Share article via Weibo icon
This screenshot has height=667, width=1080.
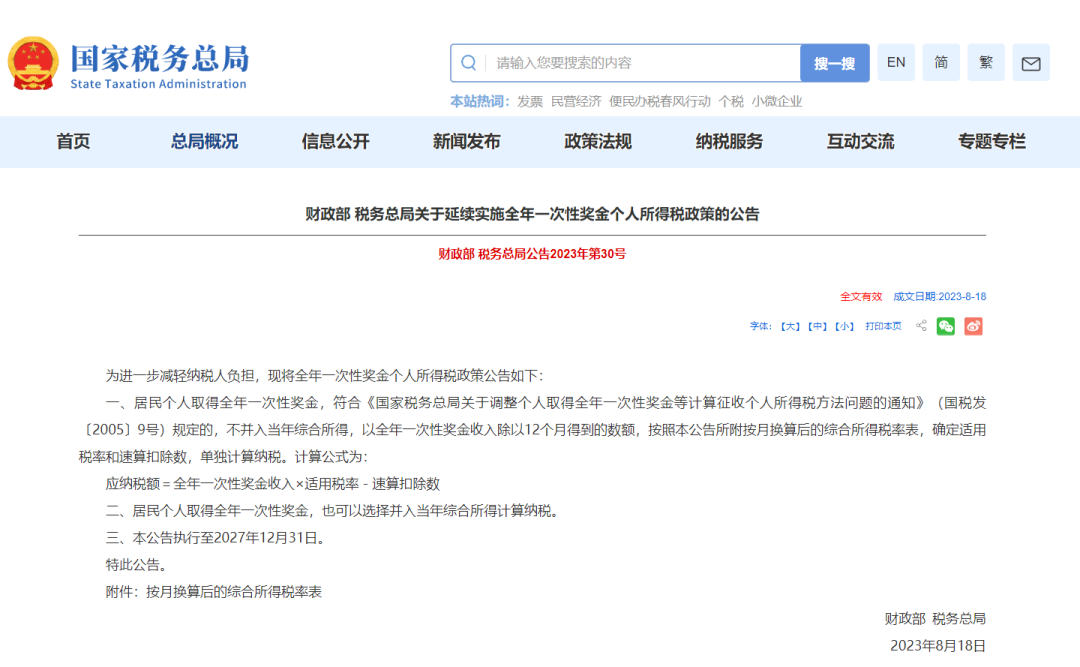(973, 326)
